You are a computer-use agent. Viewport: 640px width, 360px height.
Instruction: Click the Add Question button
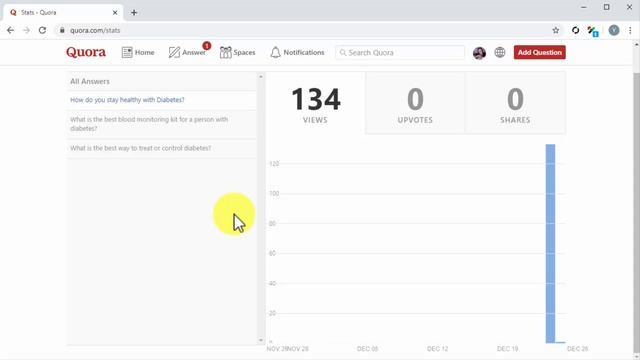click(x=540, y=52)
